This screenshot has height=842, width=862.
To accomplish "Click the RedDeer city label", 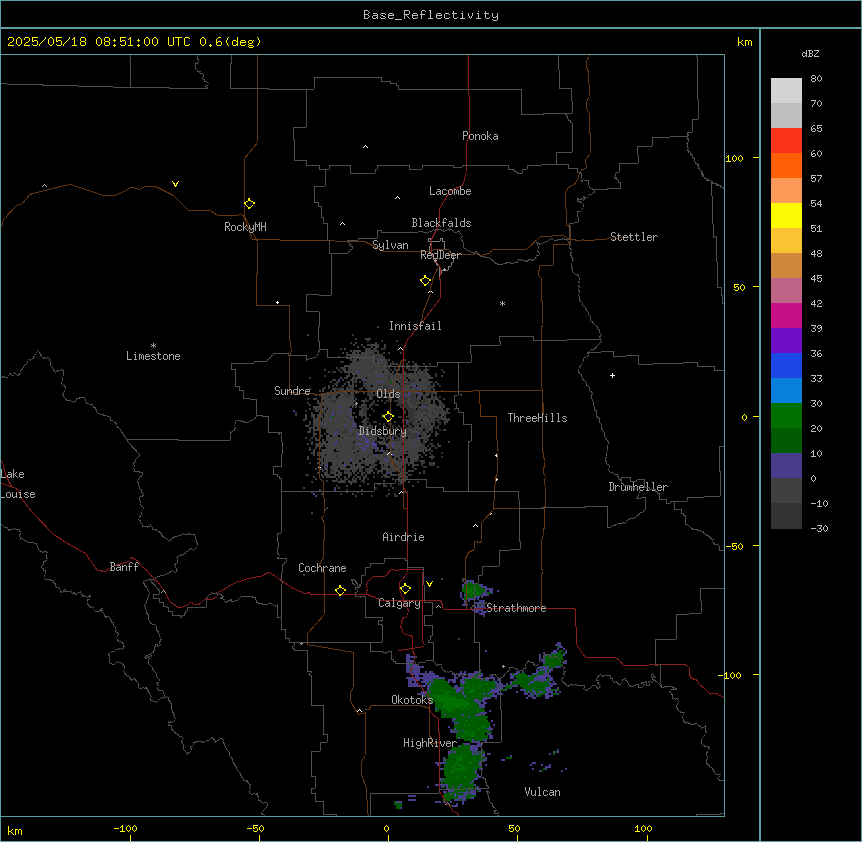I will (440, 255).
